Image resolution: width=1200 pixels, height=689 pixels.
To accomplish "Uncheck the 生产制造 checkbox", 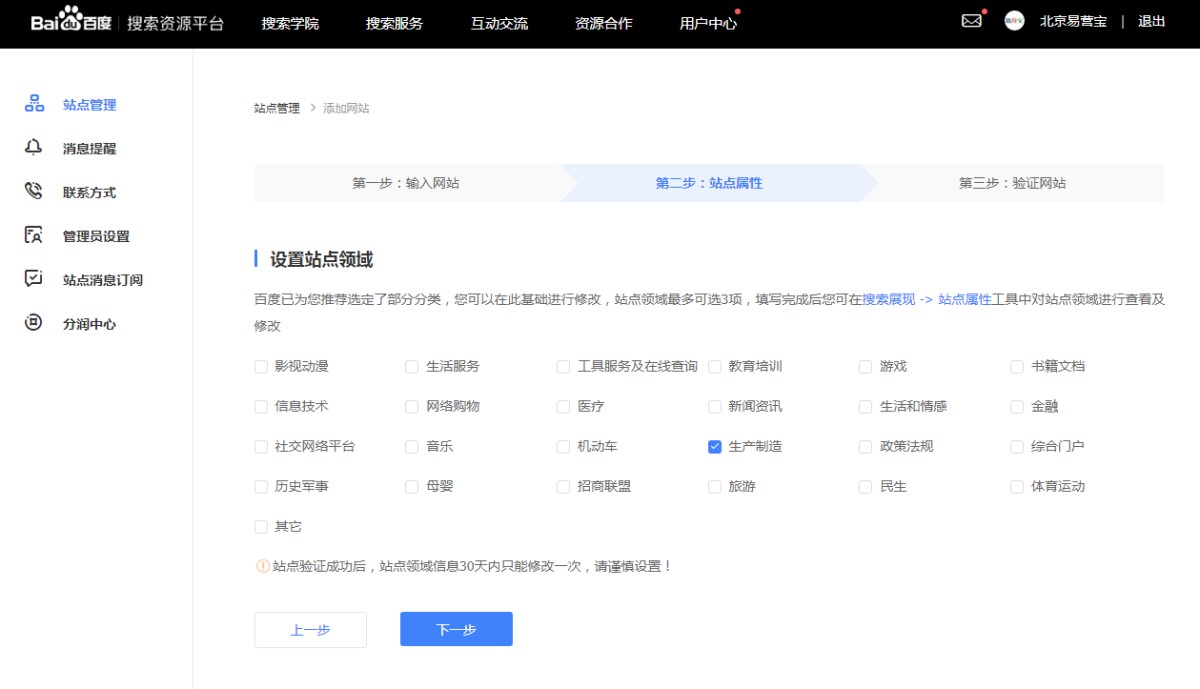I will [x=714, y=447].
